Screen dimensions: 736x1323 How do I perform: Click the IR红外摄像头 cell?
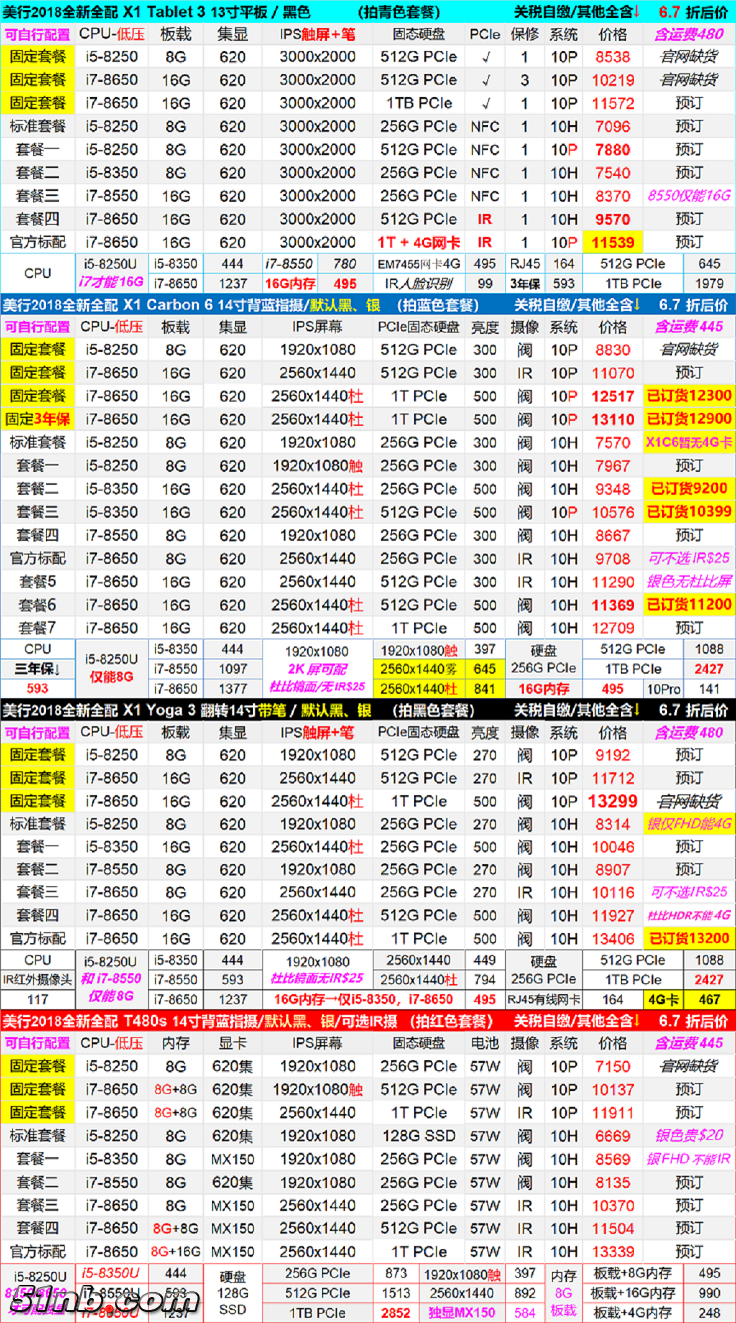pos(37,979)
